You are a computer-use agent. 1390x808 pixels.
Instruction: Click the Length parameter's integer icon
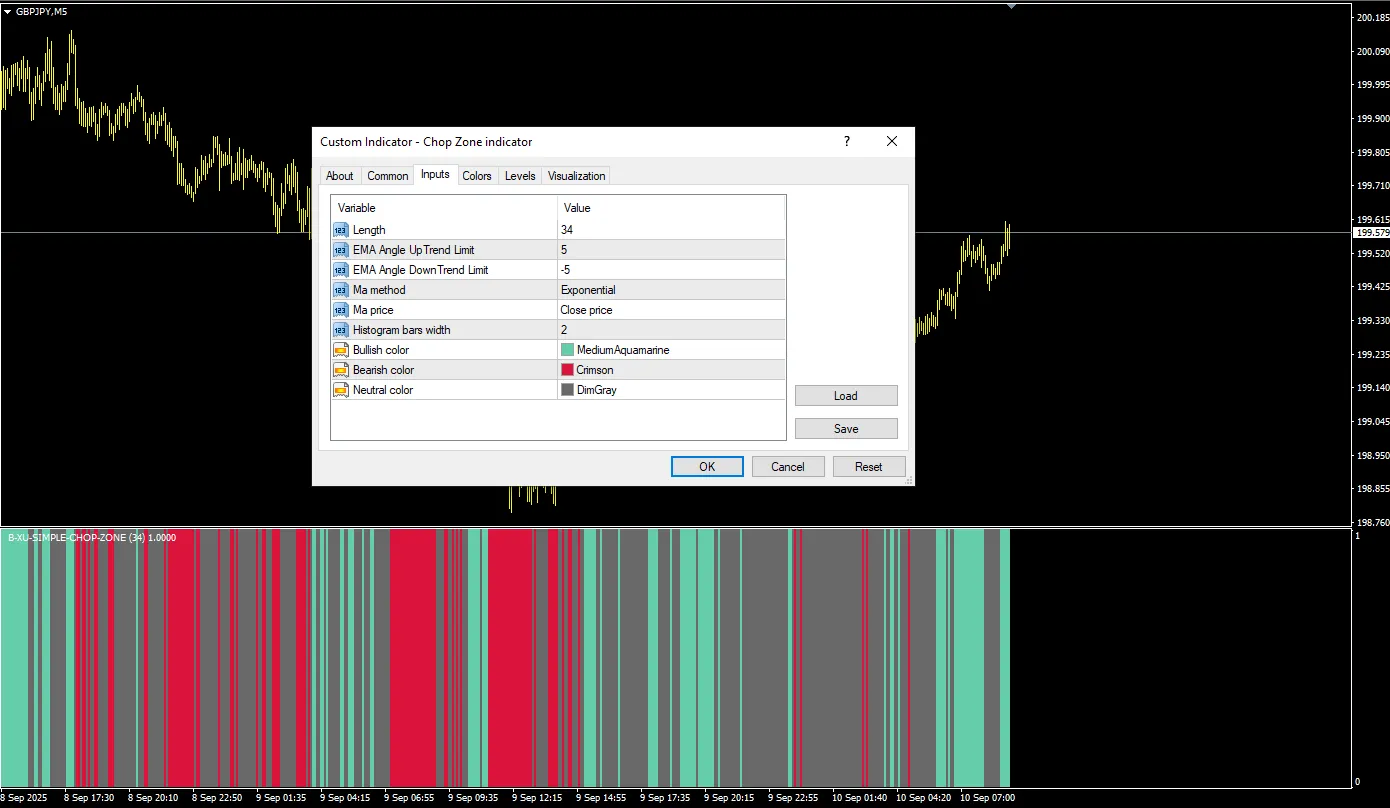[x=341, y=230]
